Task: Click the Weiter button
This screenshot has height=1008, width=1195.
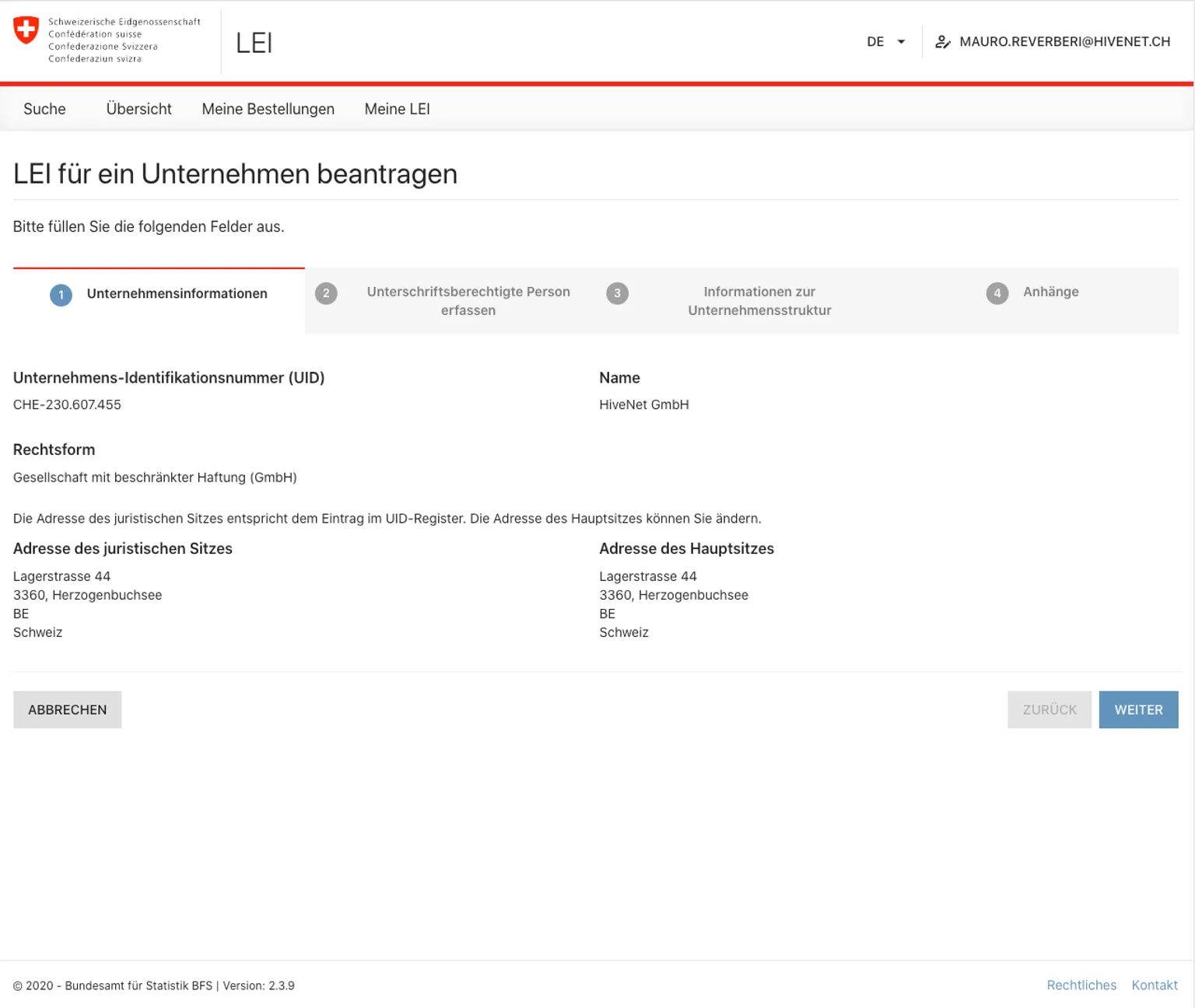Action: (x=1138, y=709)
